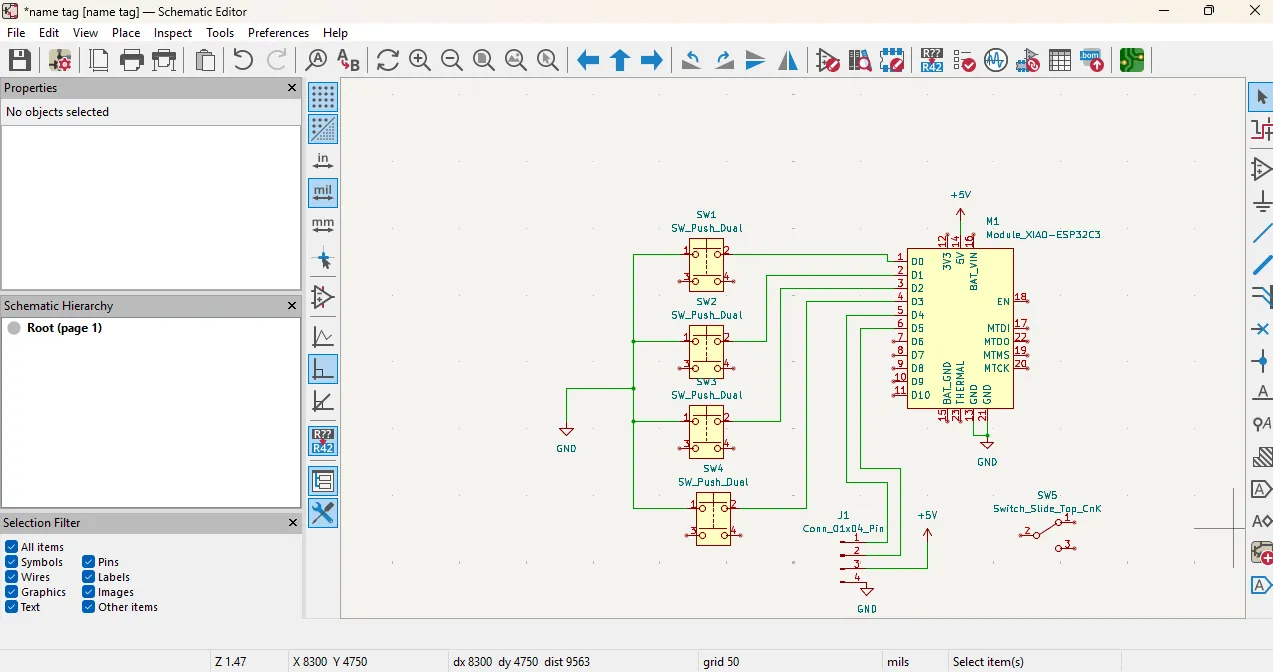Open the Place menu
The width and height of the screenshot is (1273, 672).
click(x=126, y=33)
